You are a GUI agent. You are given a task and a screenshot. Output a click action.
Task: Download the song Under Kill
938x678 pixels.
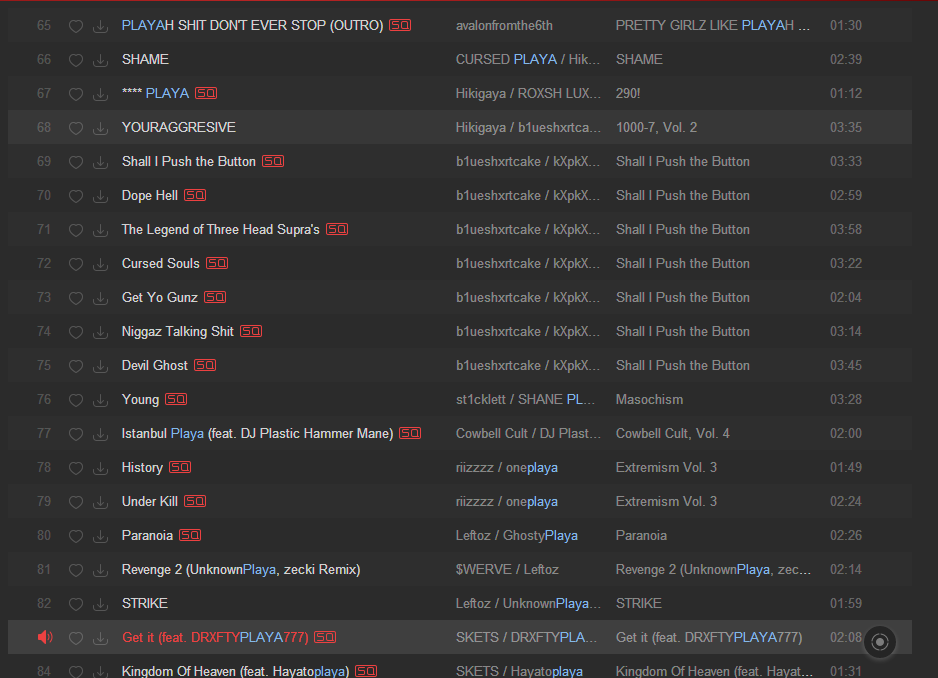100,502
